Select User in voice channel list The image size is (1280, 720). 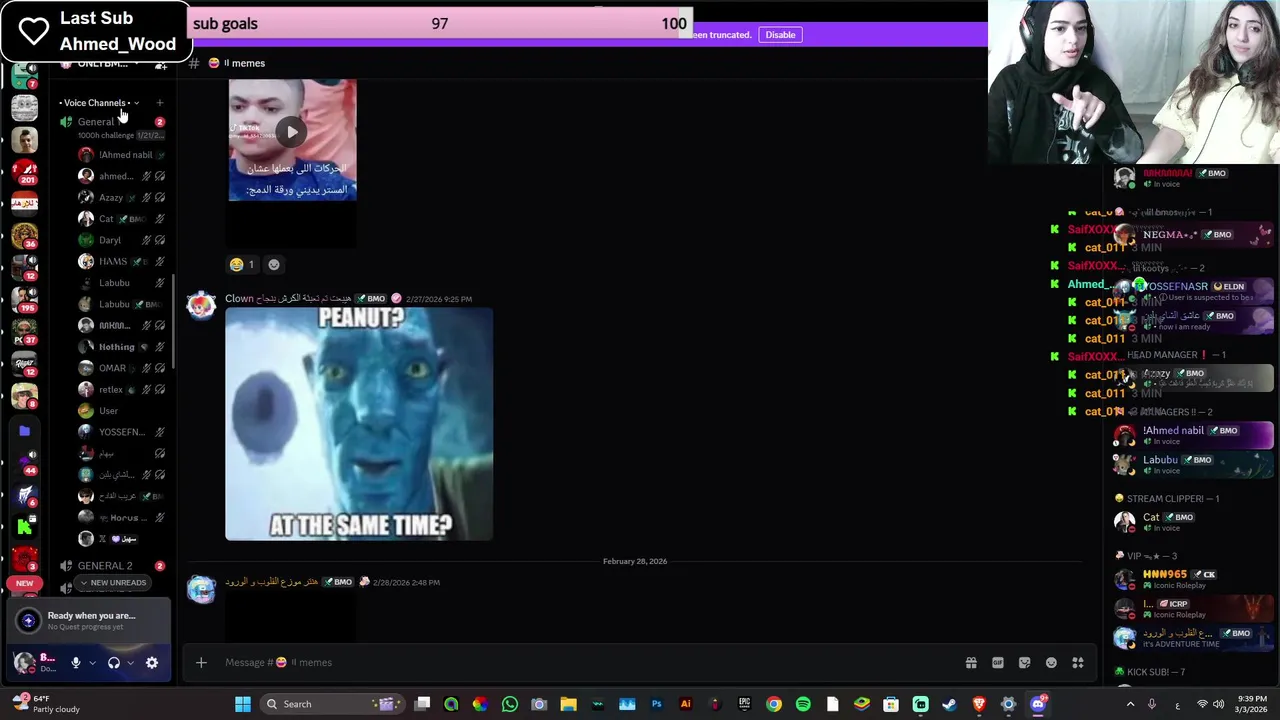120,411
